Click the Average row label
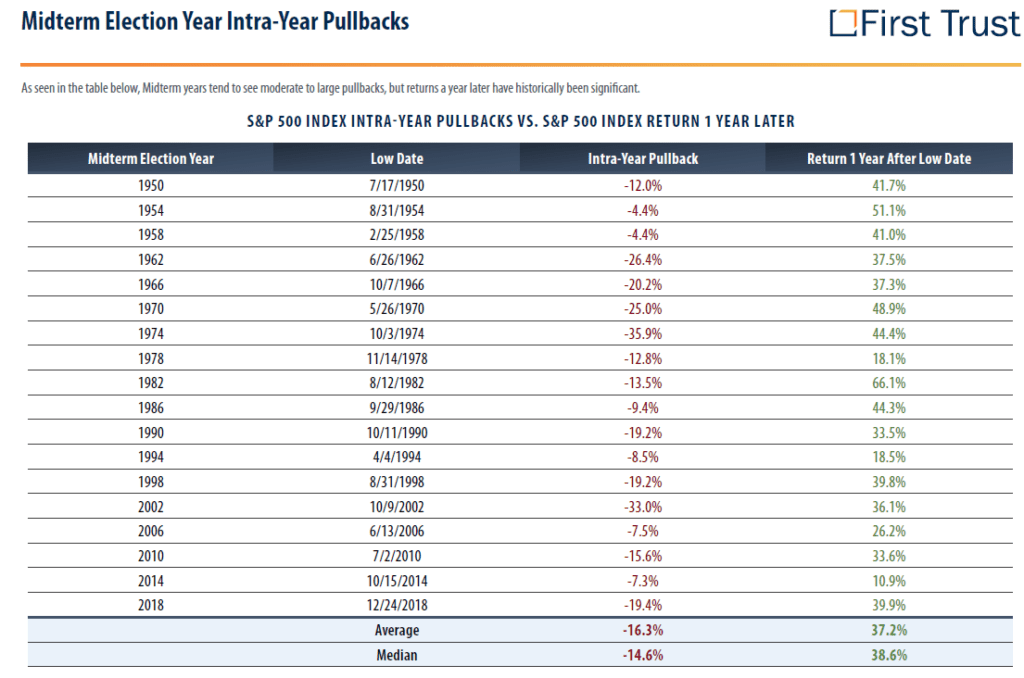1024x678 pixels. (396, 631)
